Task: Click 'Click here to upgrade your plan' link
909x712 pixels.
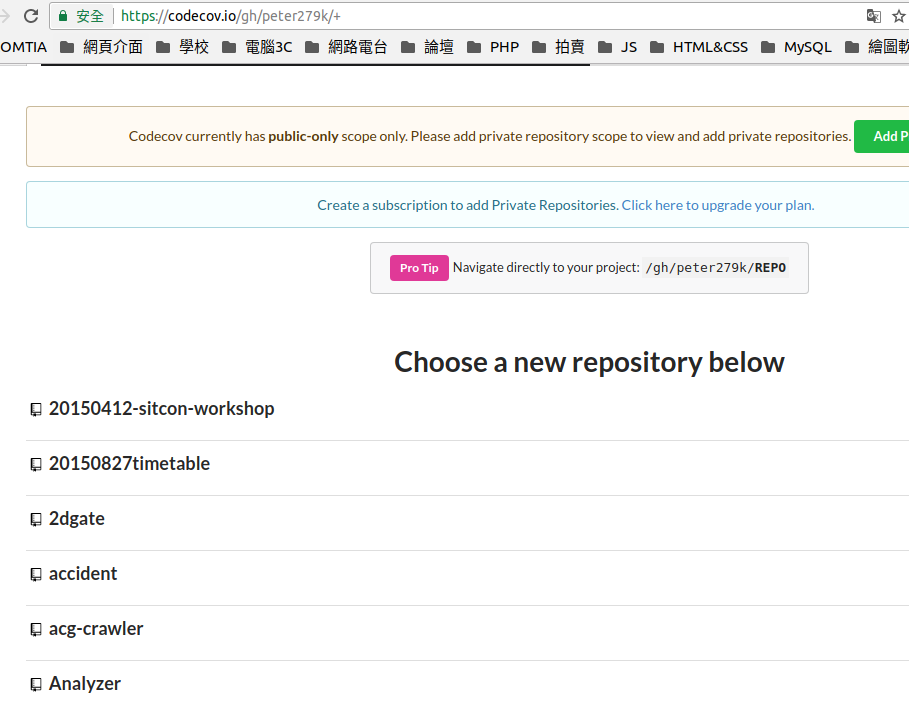Action: click(x=718, y=205)
